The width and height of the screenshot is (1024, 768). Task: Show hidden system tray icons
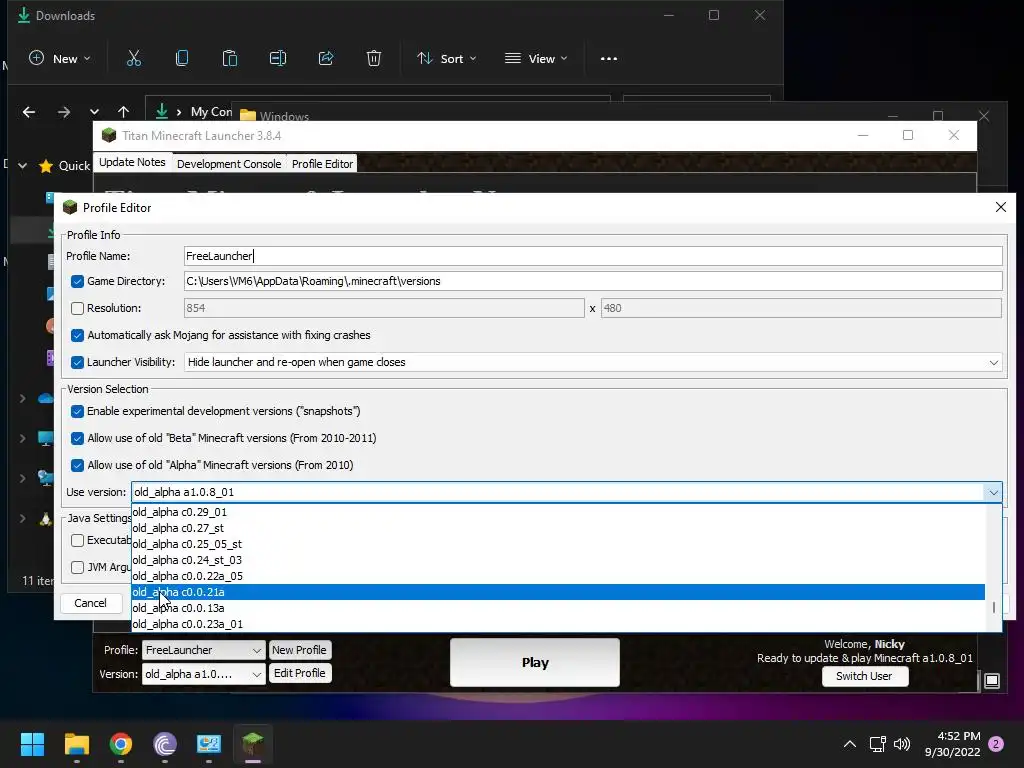click(850, 744)
